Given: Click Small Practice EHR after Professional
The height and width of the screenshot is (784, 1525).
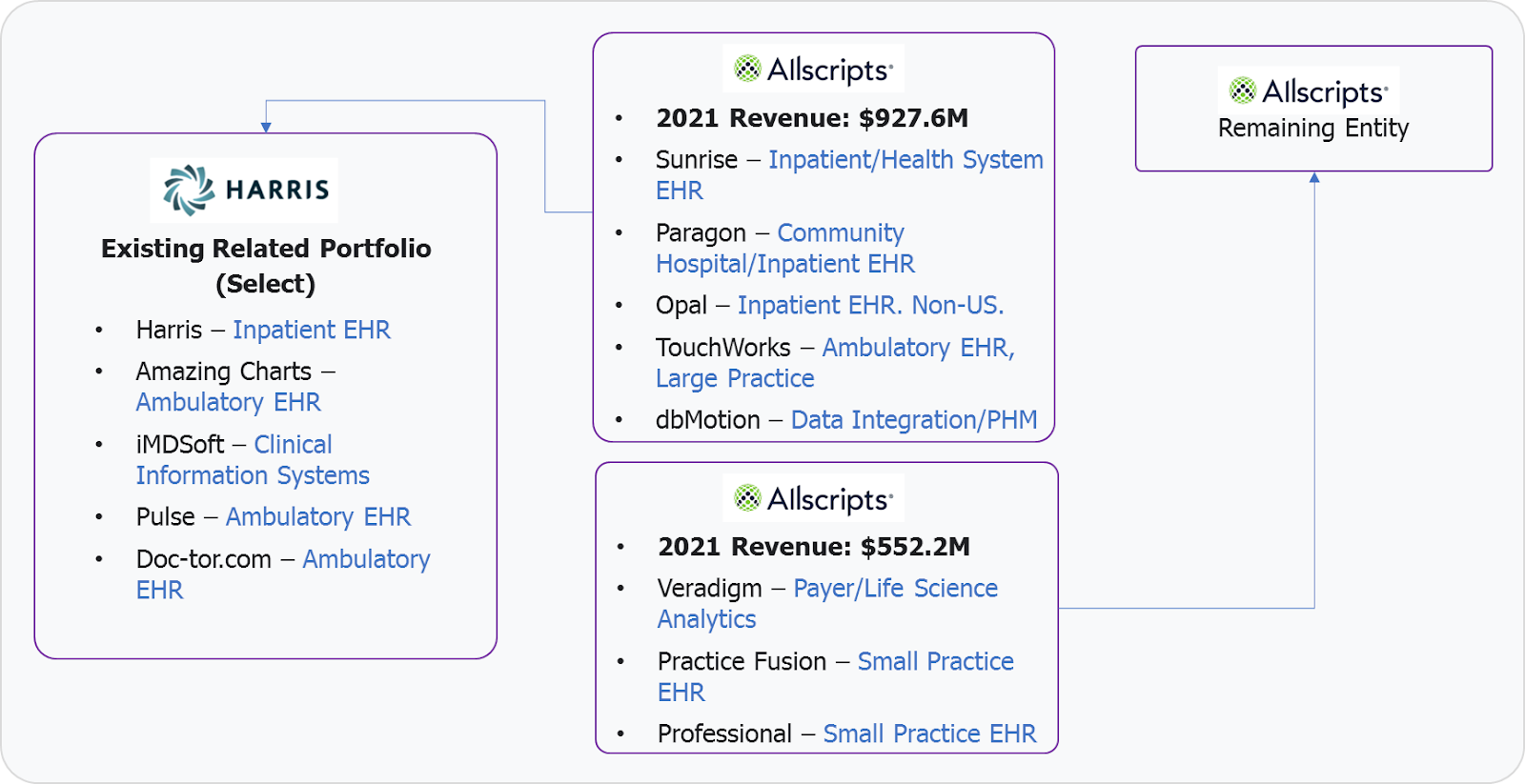Looking at the screenshot, I should pos(929,734).
